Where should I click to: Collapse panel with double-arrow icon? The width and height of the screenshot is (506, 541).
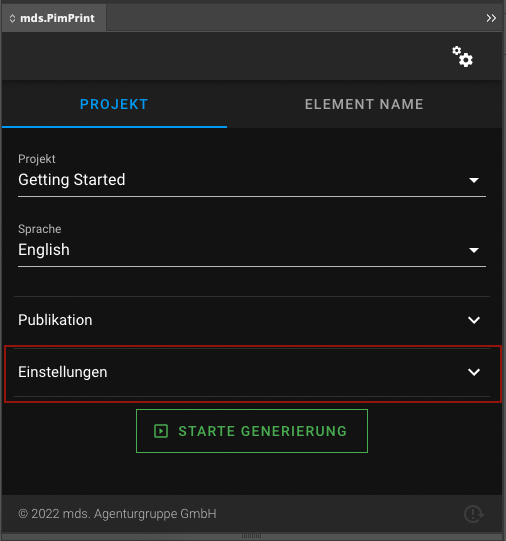click(x=491, y=18)
